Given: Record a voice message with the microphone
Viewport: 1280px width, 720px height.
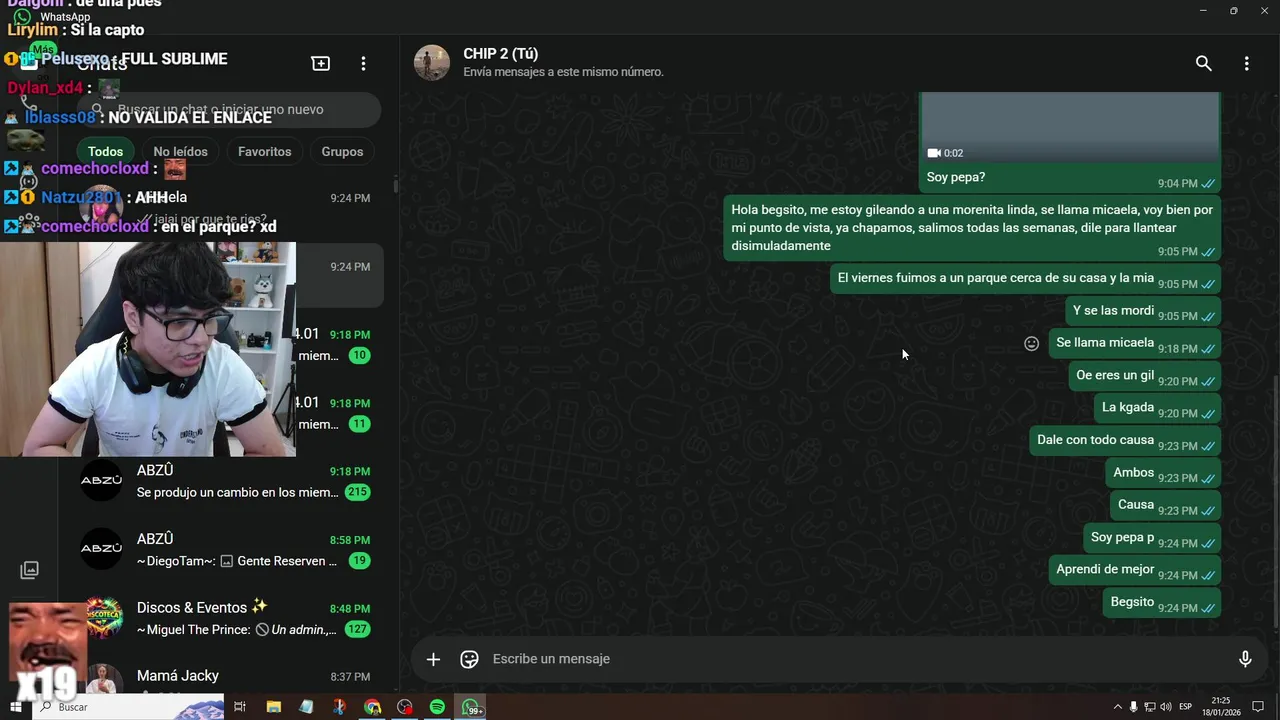Looking at the screenshot, I should pyautogui.click(x=1245, y=659).
